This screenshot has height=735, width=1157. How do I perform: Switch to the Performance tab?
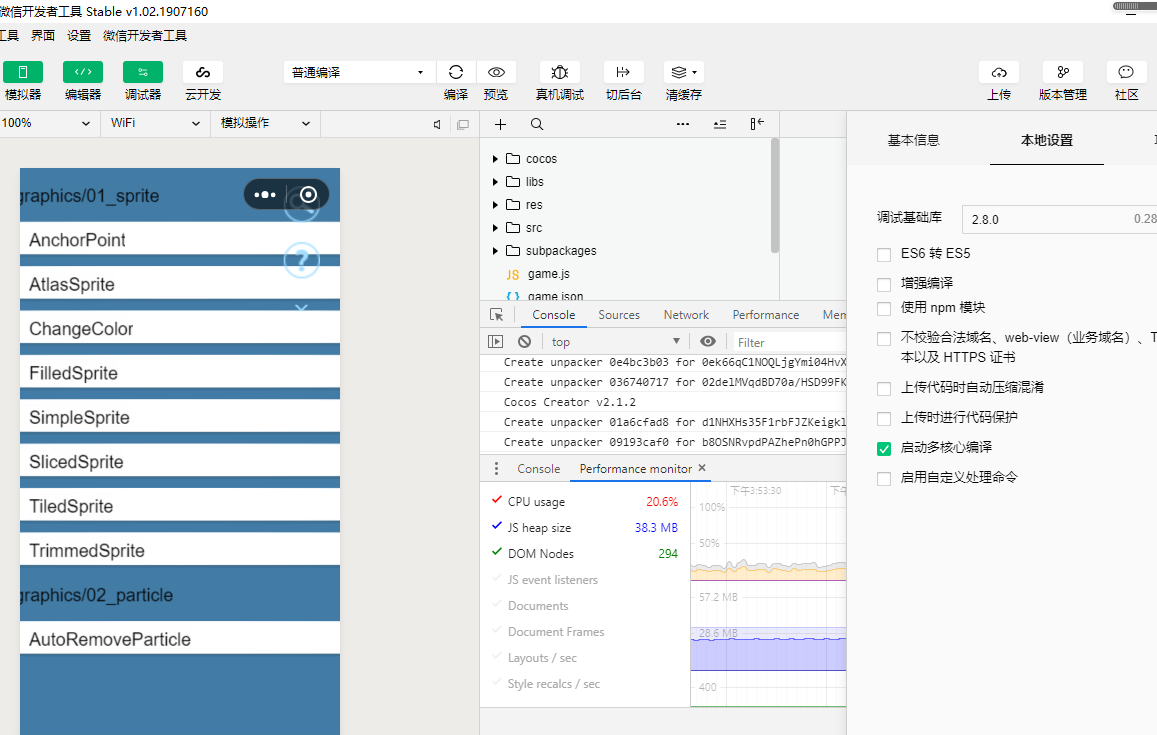click(x=766, y=315)
